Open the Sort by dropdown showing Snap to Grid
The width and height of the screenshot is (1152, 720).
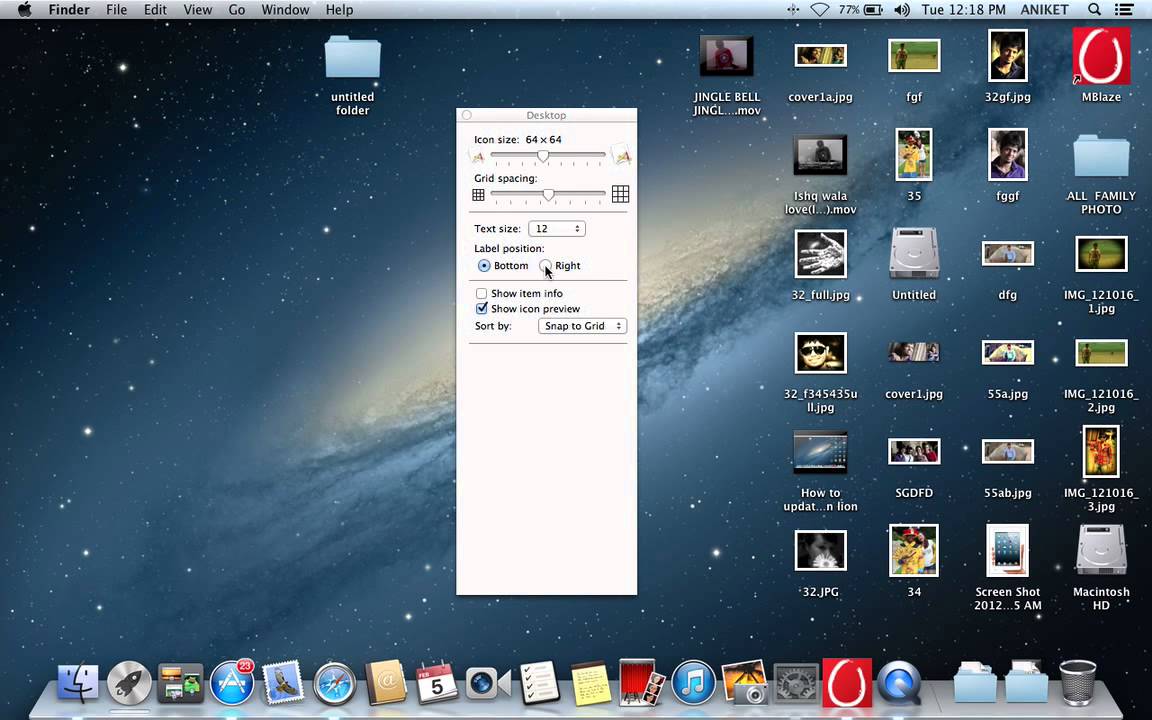(582, 325)
